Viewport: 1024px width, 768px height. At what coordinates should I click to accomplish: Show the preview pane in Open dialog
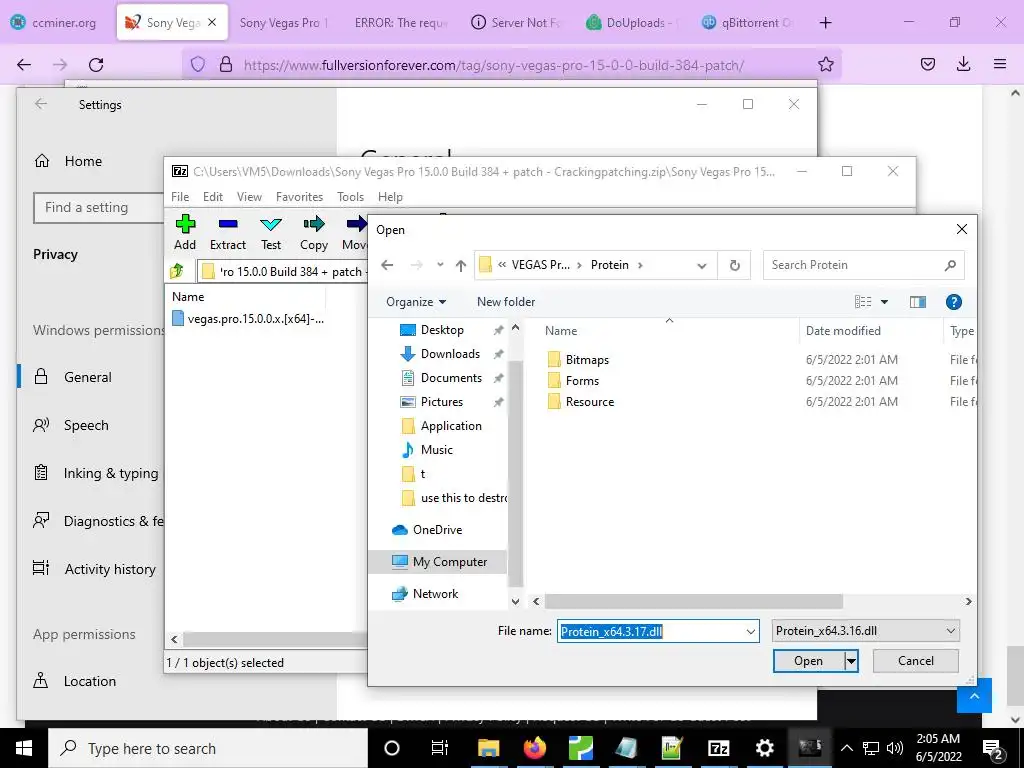[918, 302]
